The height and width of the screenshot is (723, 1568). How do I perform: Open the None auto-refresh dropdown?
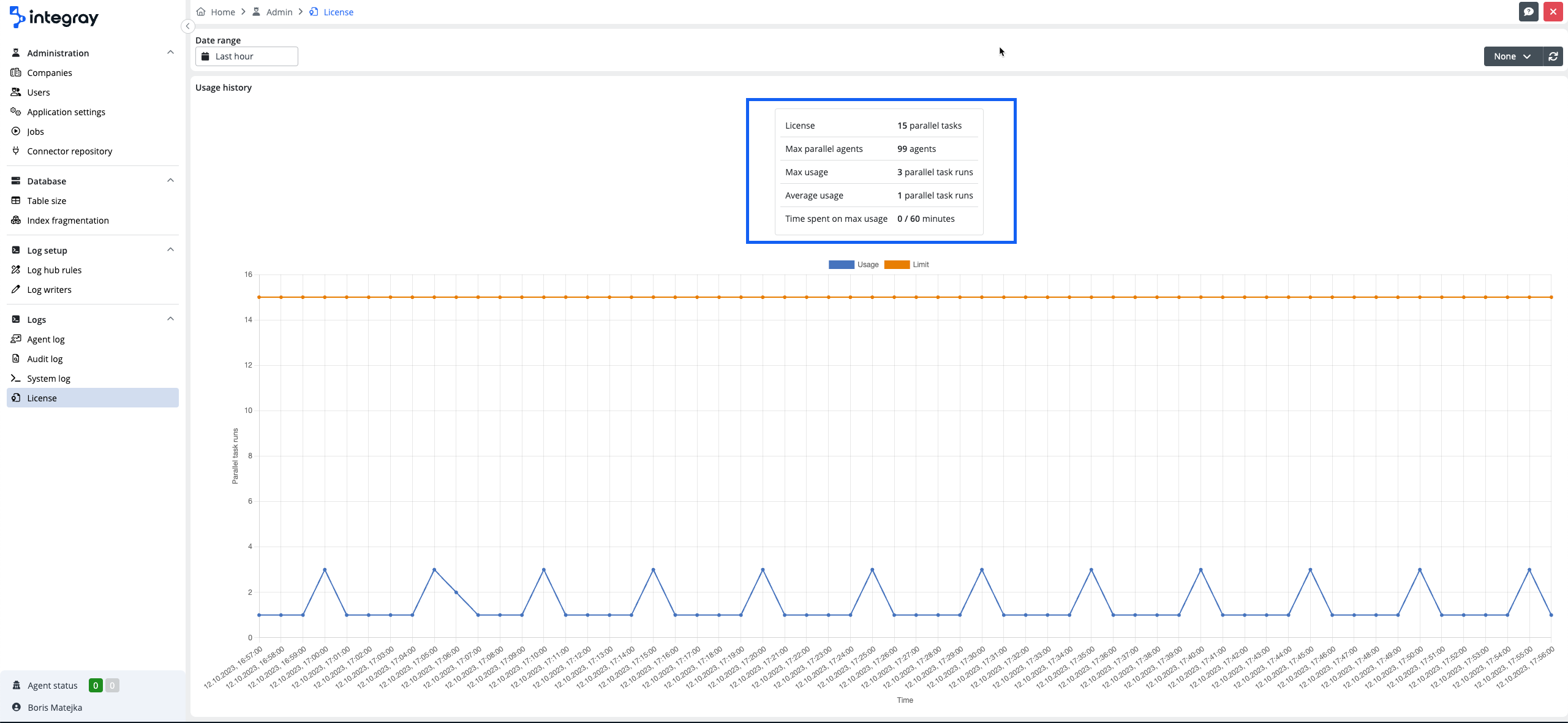[x=1512, y=56]
